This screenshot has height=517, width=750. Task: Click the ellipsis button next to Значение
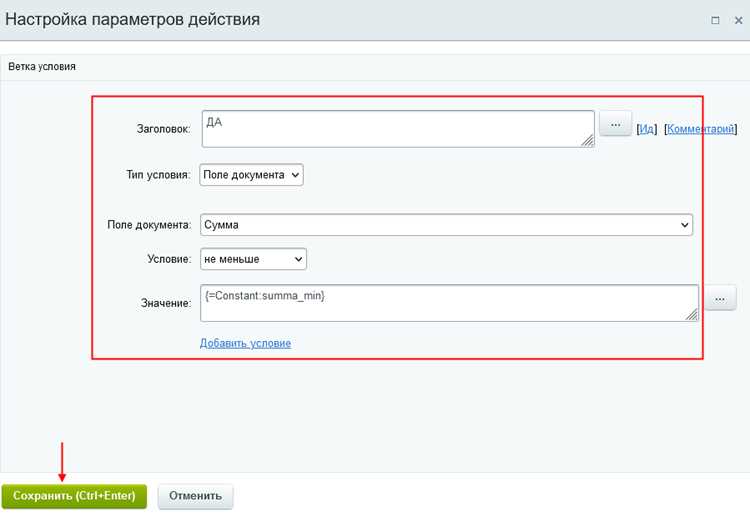pos(720,299)
